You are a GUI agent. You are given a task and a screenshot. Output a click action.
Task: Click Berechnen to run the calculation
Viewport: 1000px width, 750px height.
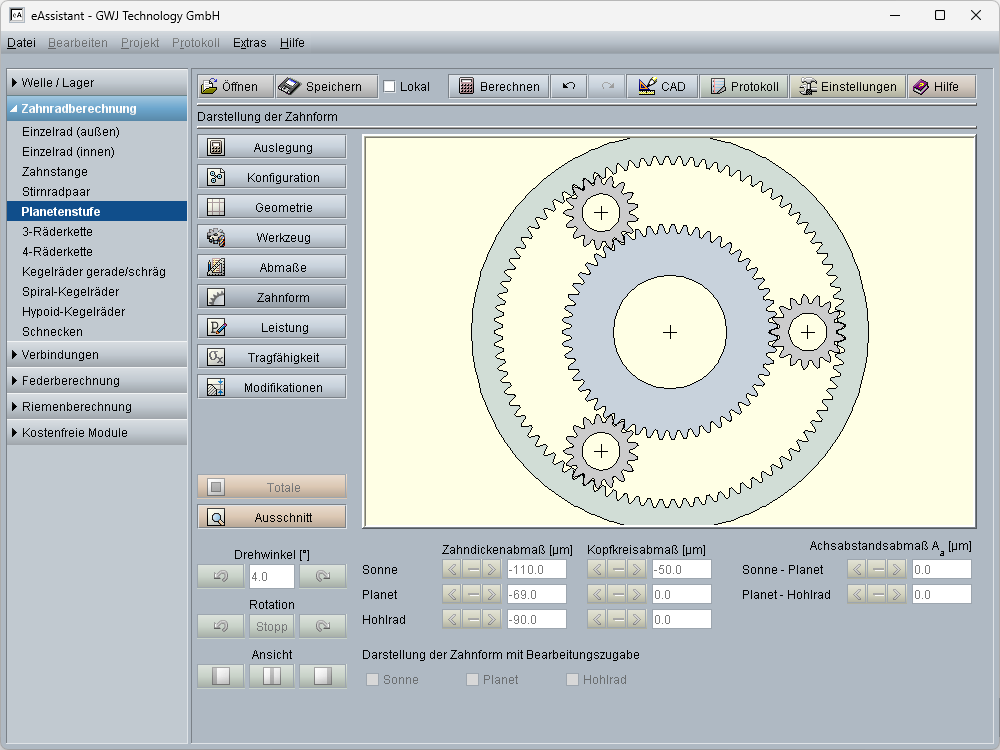pos(498,87)
